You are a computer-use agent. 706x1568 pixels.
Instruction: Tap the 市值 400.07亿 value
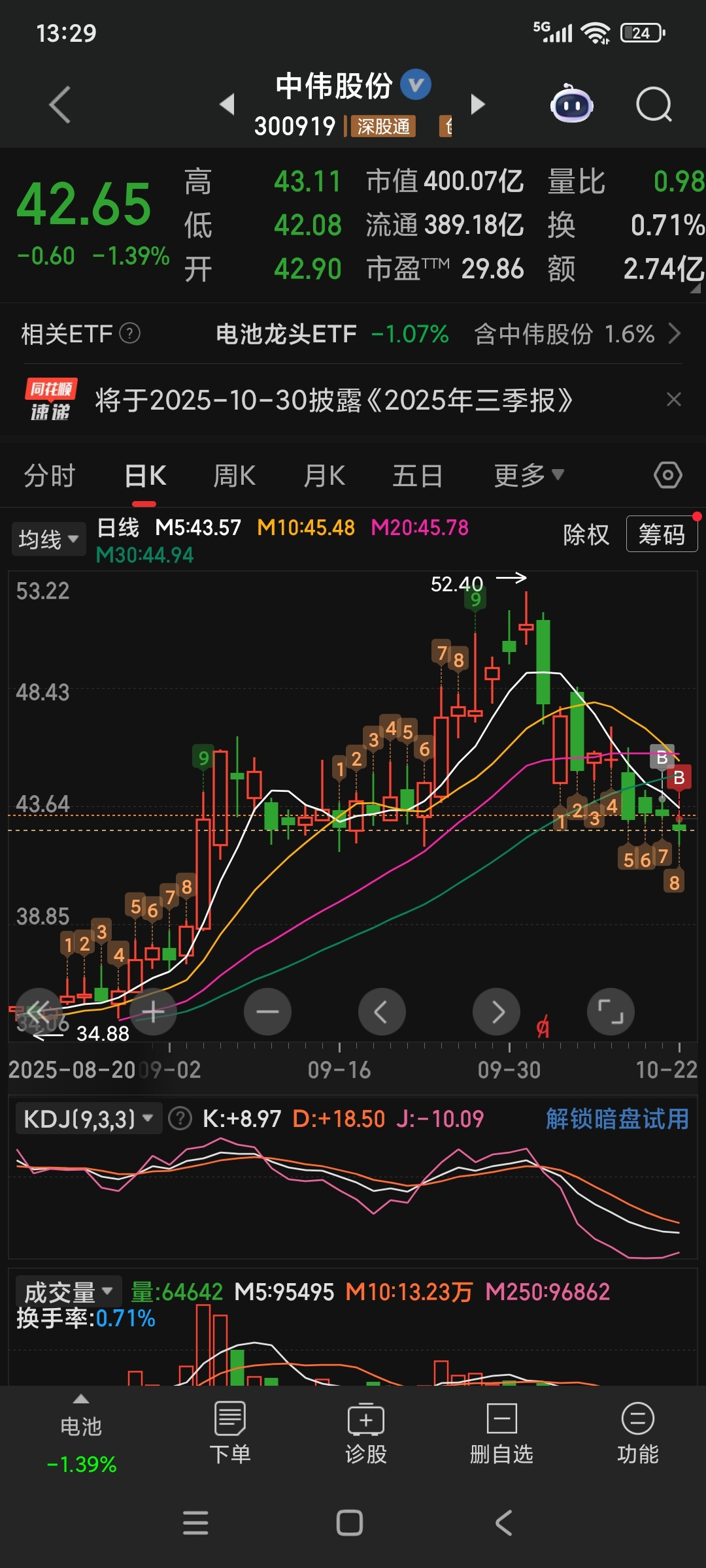click(x=445, y=181)
